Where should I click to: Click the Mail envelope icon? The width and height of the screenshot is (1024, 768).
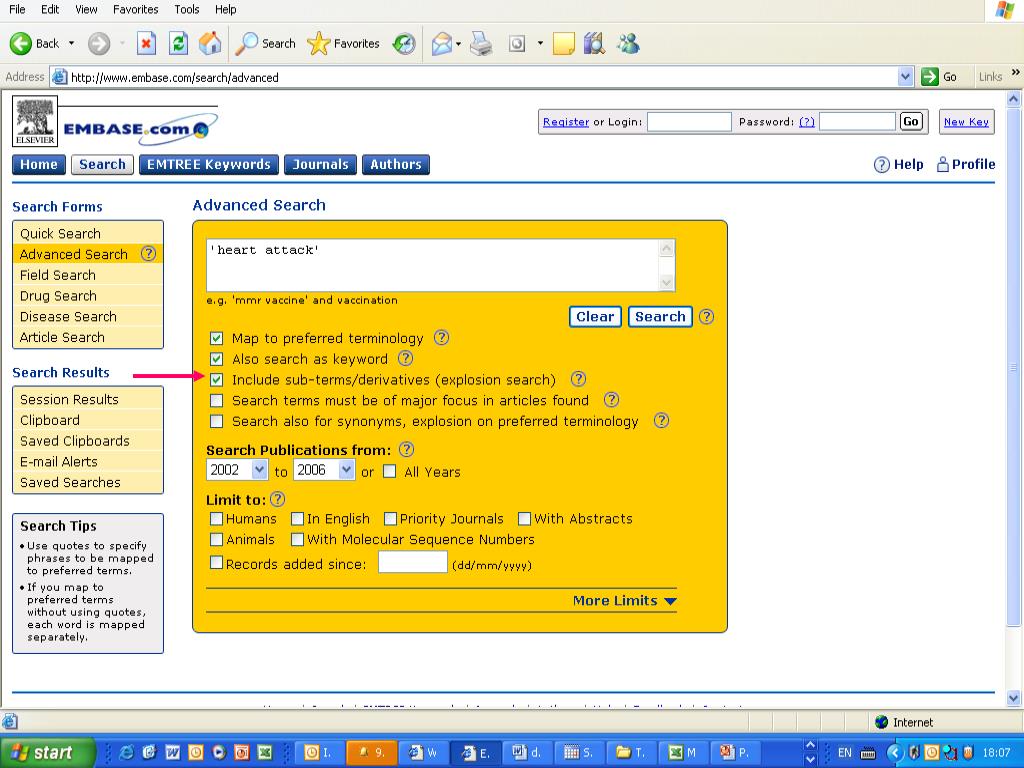coord(441,44)
